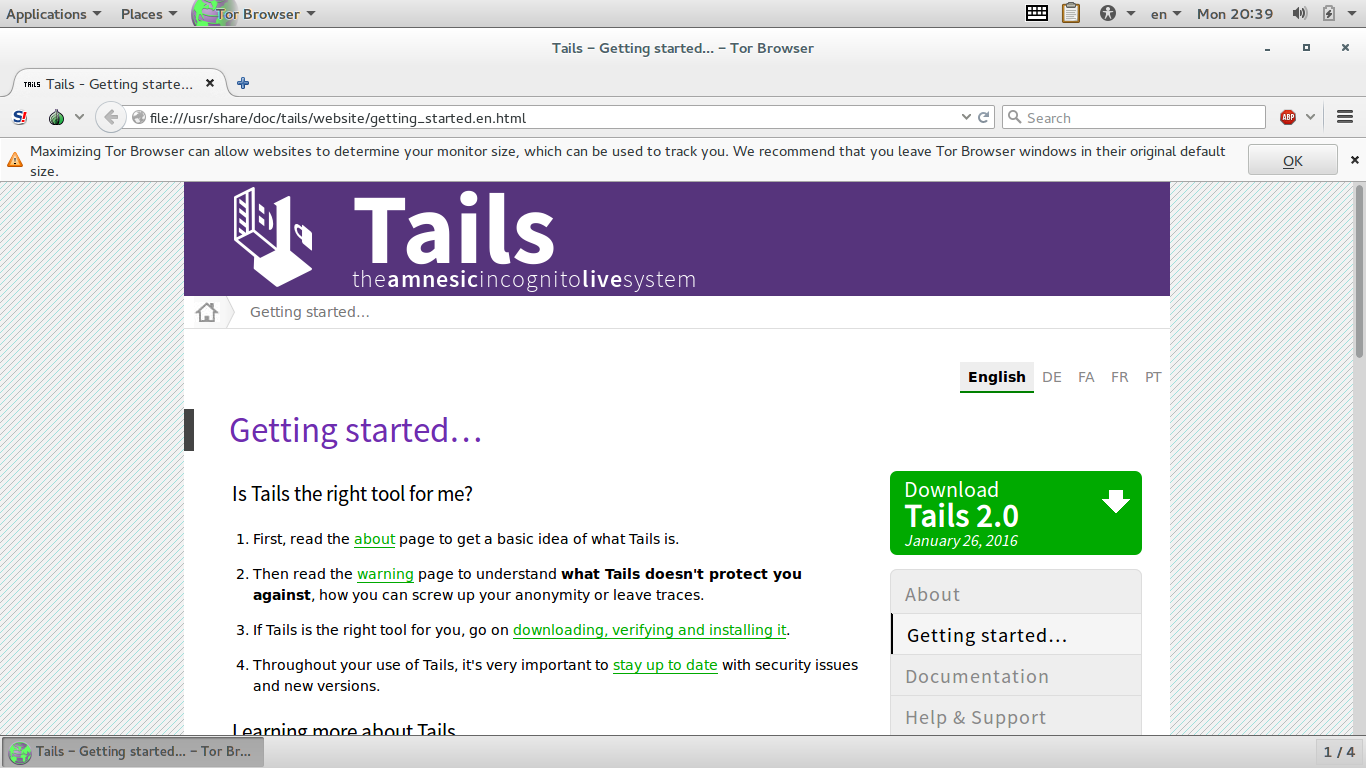Click the volume speaker icon
Viewport: 1366px width, 768px height.
click(x=1299, y=14)
